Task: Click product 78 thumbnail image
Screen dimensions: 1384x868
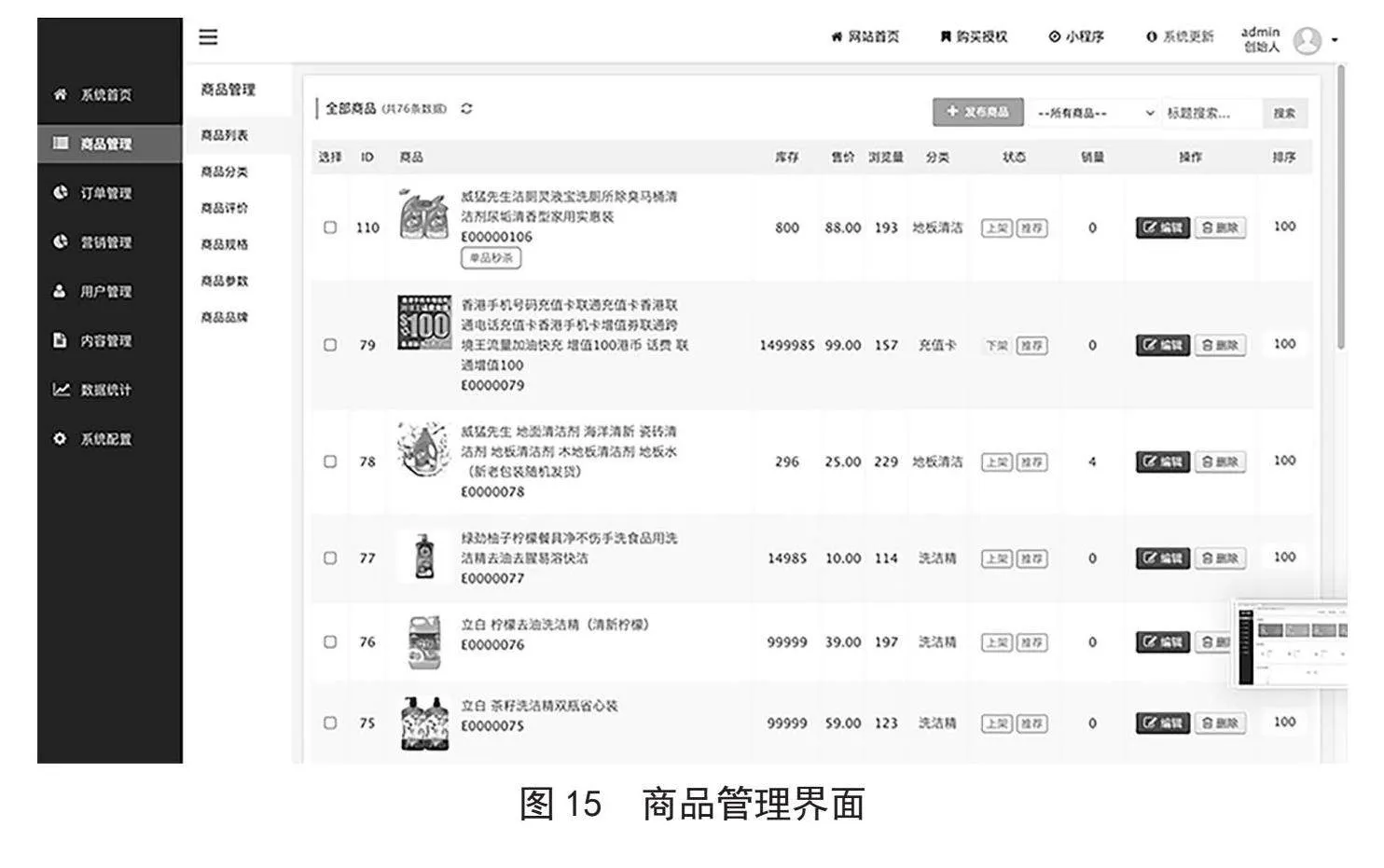Action: 424,448
